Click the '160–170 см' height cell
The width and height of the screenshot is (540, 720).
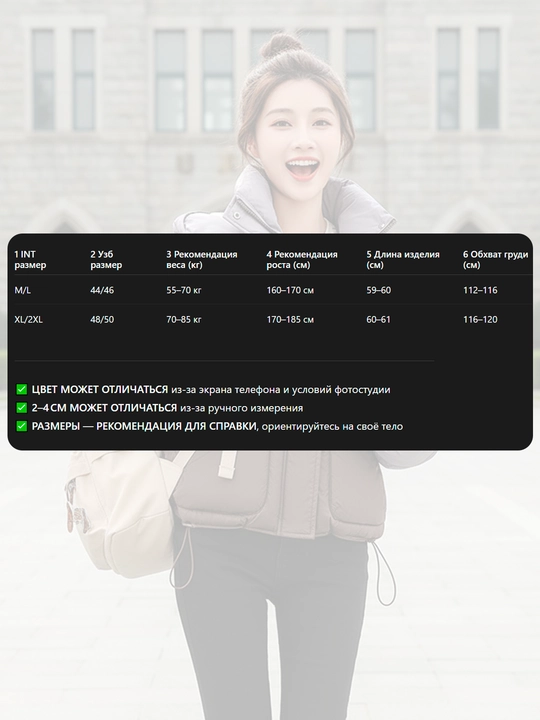click(x=290, y=290)
